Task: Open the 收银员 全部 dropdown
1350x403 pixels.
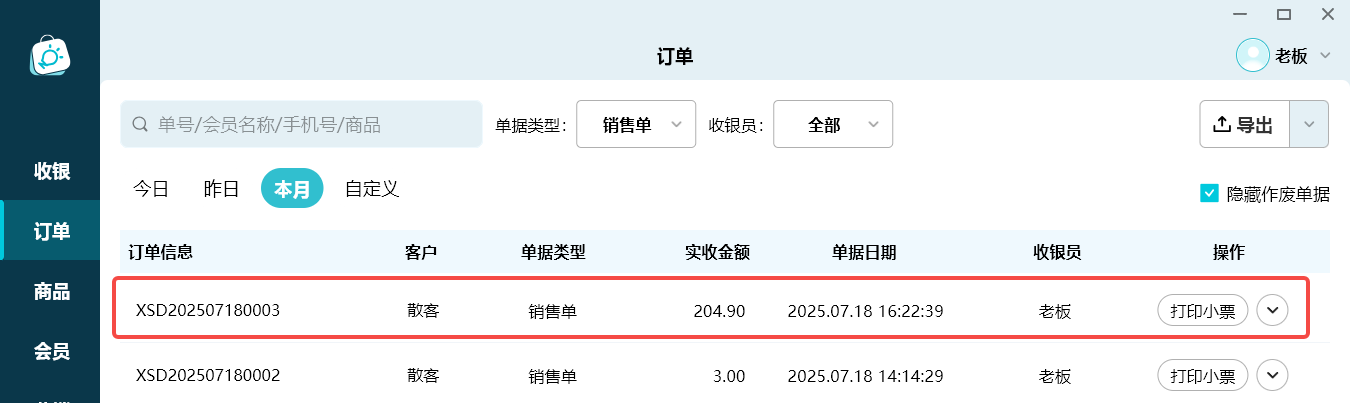Action: (x=833, y=125)
